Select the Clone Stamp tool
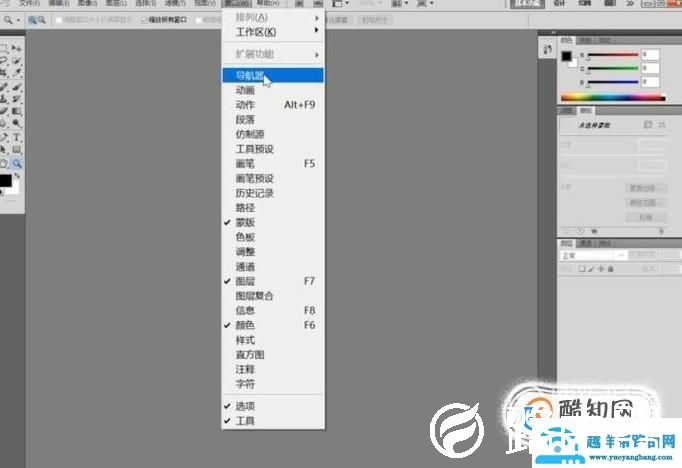 click(3, 99)
